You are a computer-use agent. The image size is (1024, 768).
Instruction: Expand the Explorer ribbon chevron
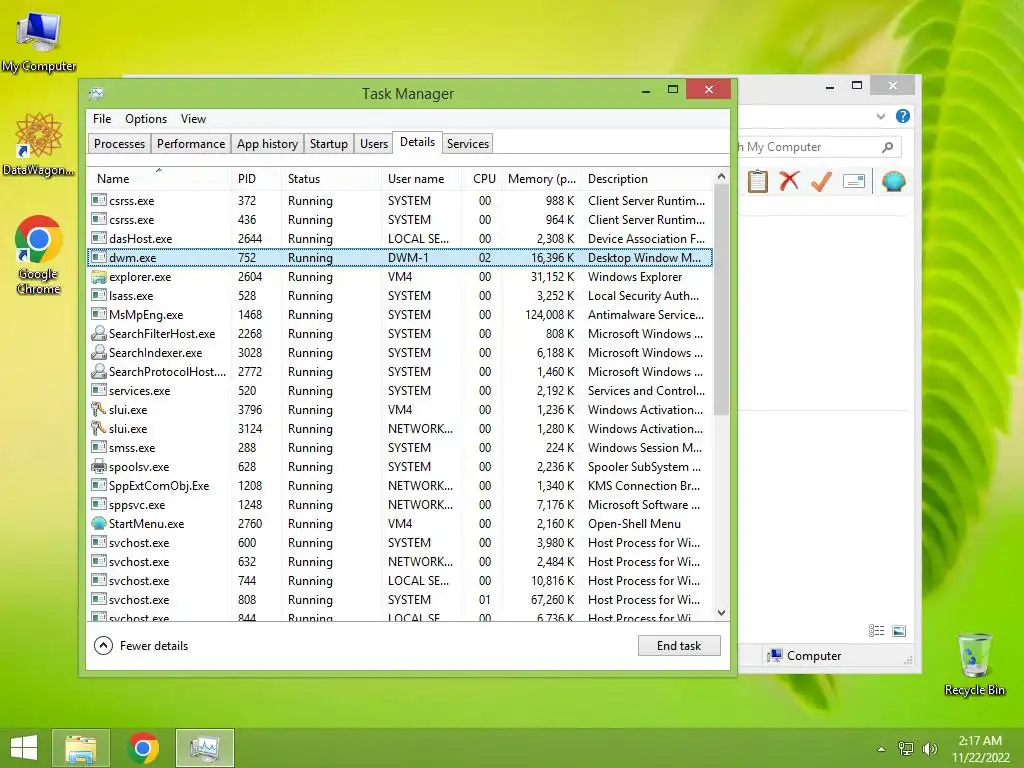(x=880, y=116)
